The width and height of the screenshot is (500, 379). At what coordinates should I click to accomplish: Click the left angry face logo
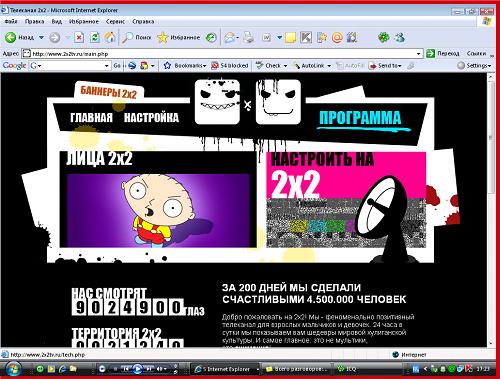click(x=217, y=102)
